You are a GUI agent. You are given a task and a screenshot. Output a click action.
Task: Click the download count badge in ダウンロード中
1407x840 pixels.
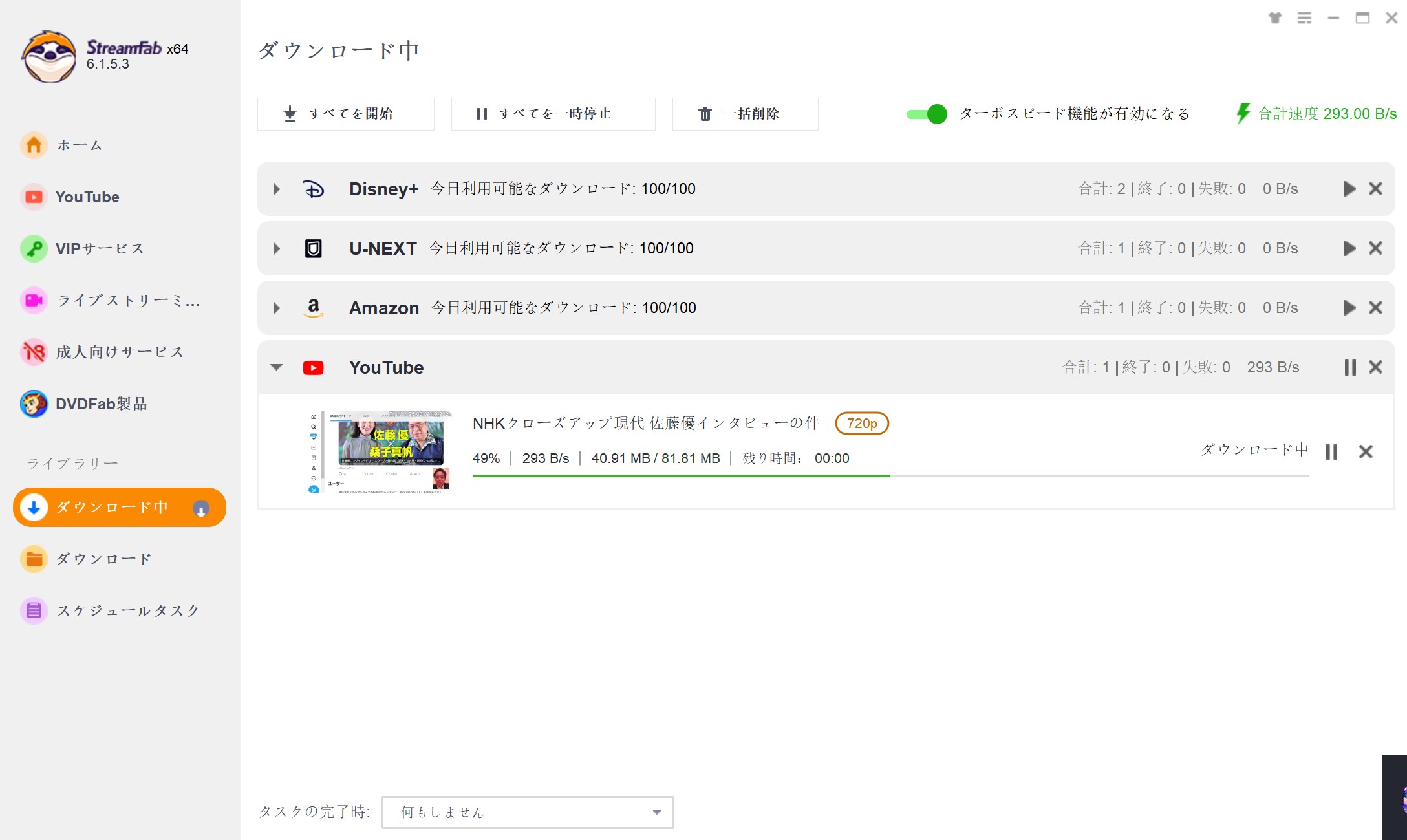(201, 508)
